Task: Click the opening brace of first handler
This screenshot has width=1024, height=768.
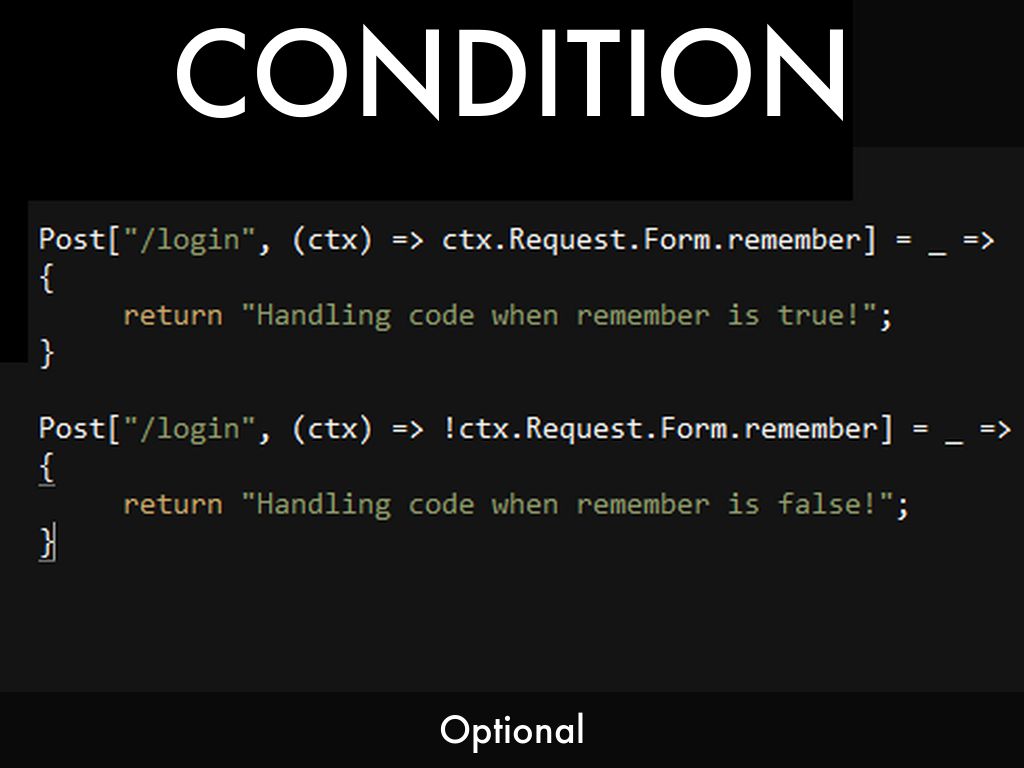Action: click(46, 278)
